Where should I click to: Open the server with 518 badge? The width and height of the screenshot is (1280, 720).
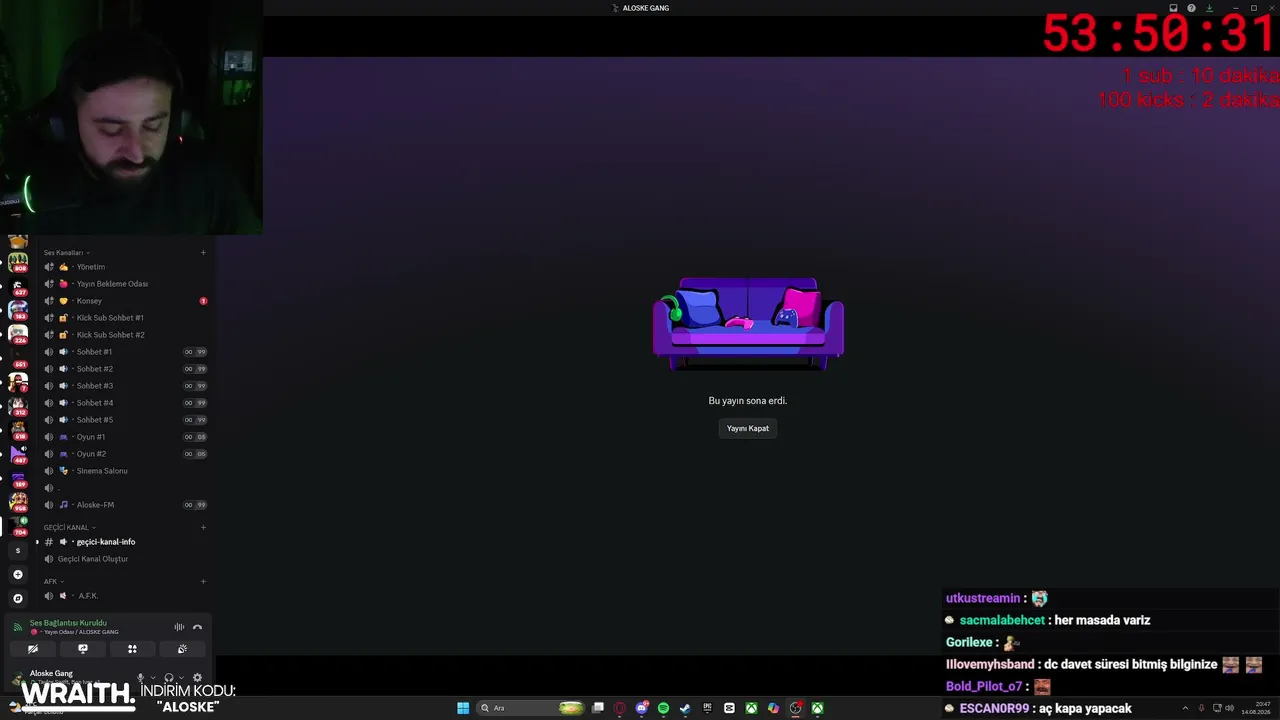(18, 430)
